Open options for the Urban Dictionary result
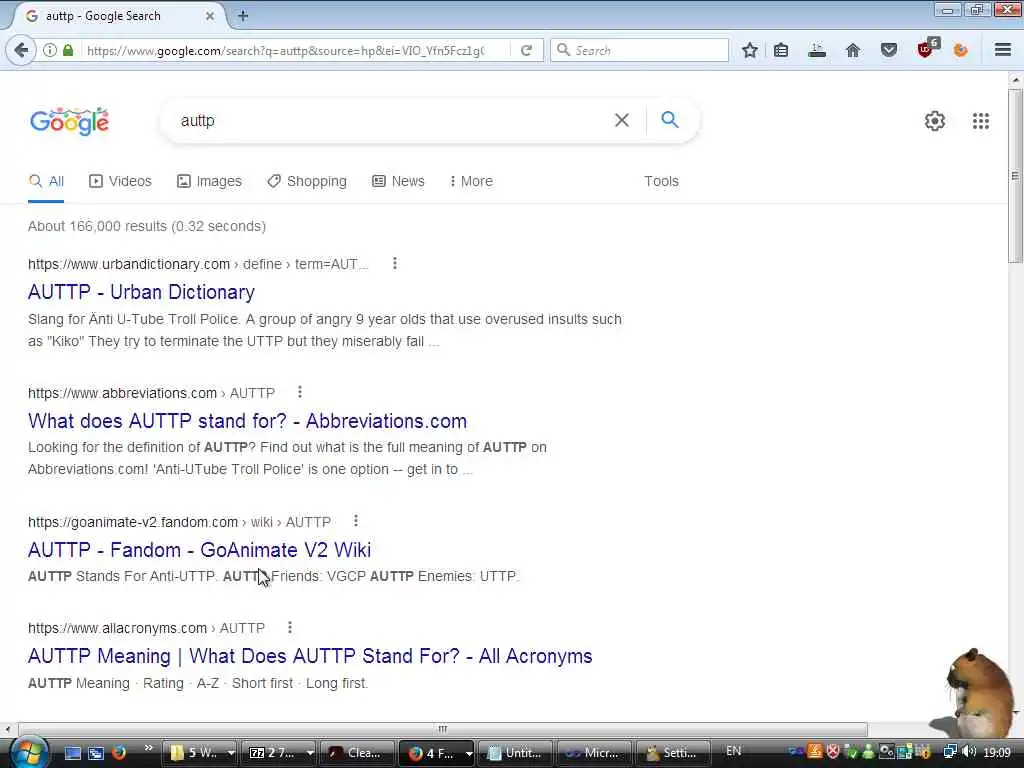 394,263
